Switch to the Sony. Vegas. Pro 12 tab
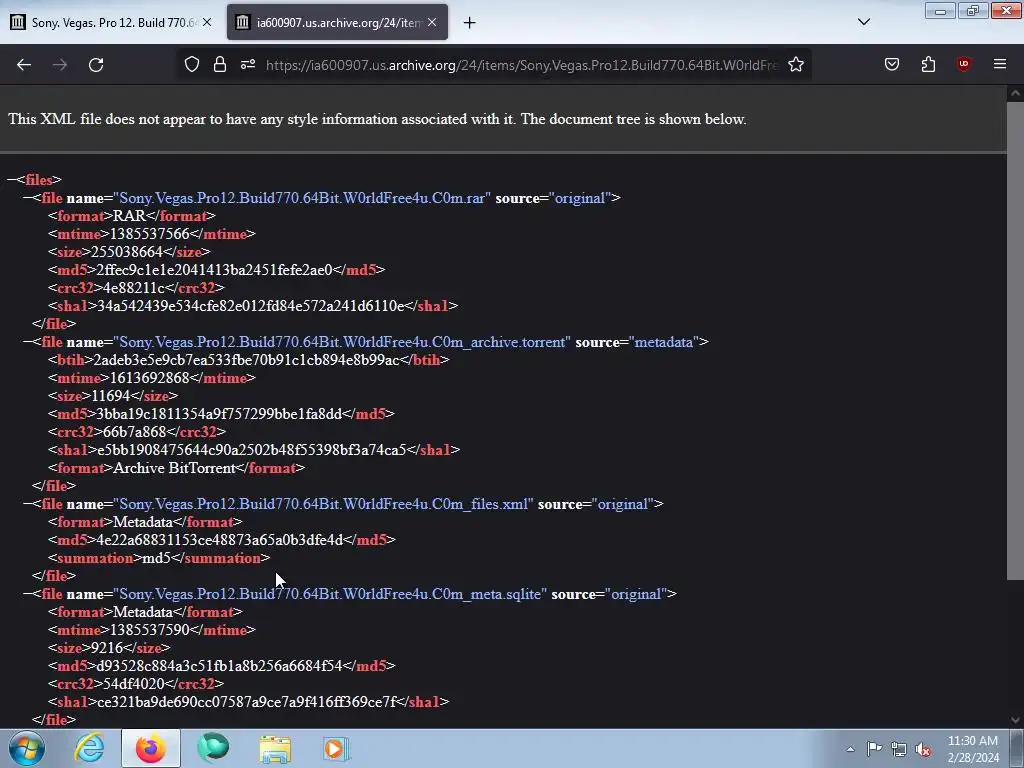This screenshot has height=768, width=1024. pos(112,22)
